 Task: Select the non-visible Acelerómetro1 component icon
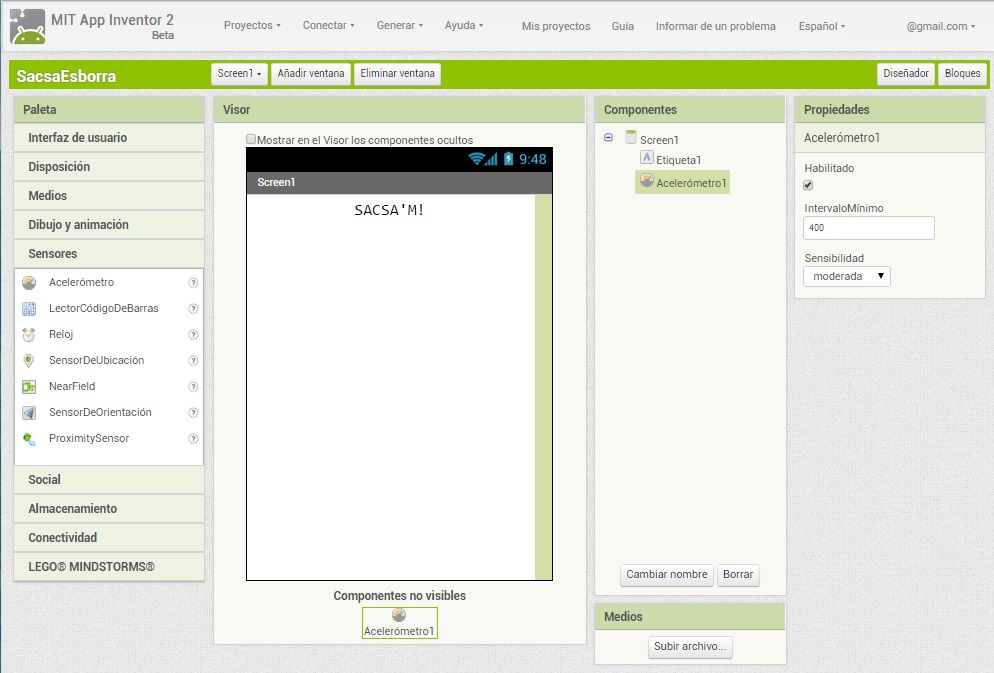click(399, 615)
